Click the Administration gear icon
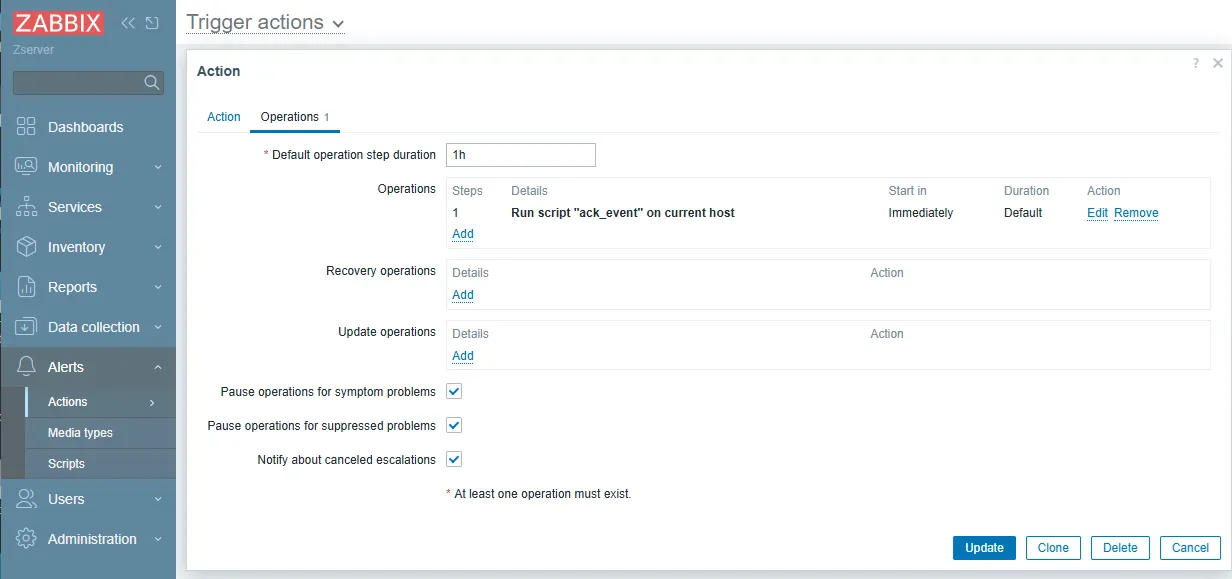 [x=27, y=539]
